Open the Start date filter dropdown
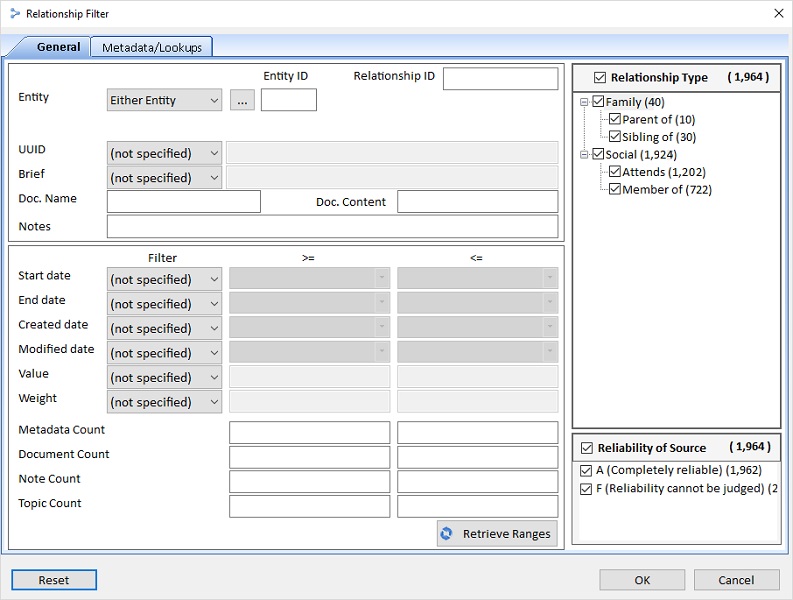 (164, 279)
